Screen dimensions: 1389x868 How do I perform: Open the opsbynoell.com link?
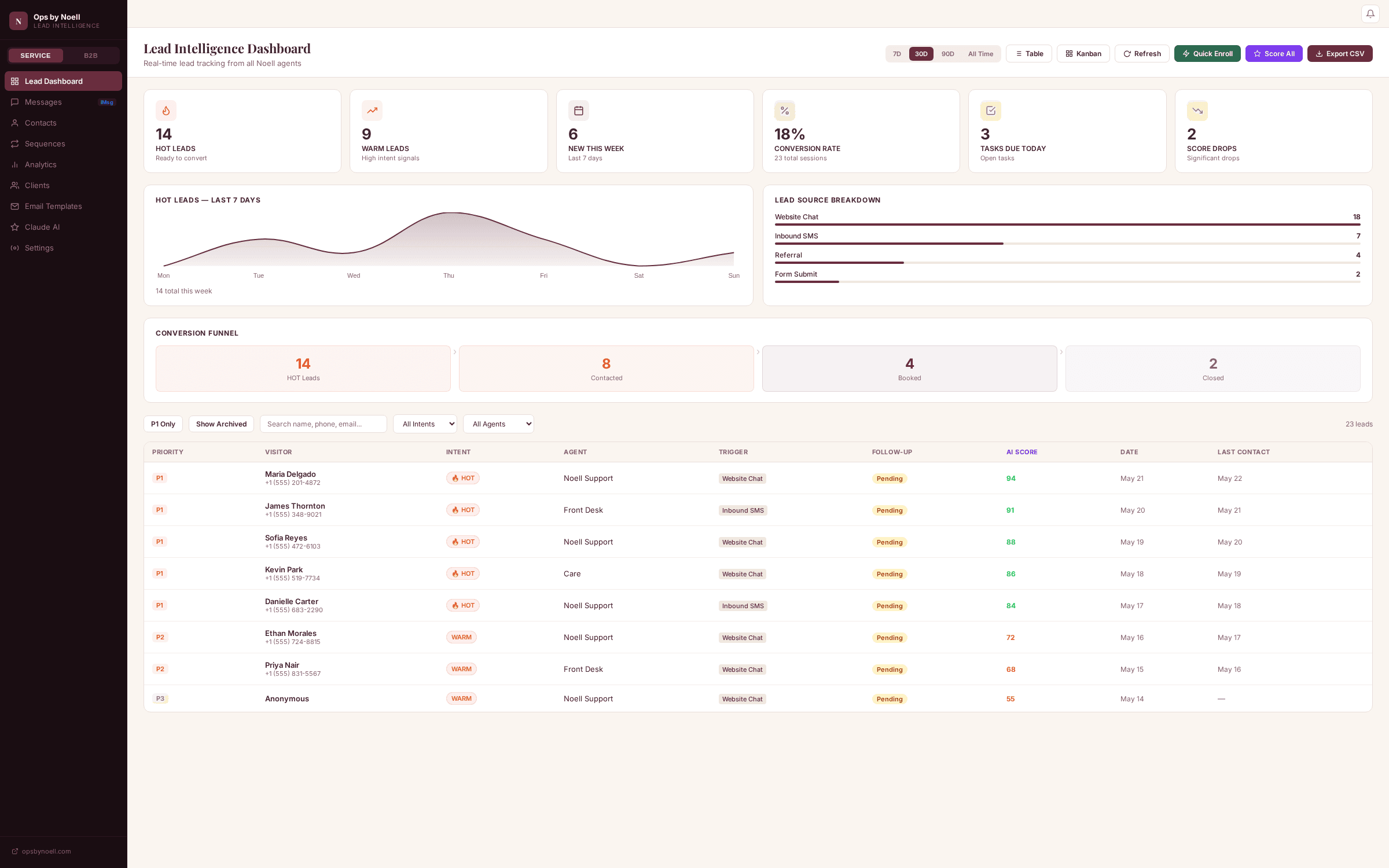[x=46, y=851]
